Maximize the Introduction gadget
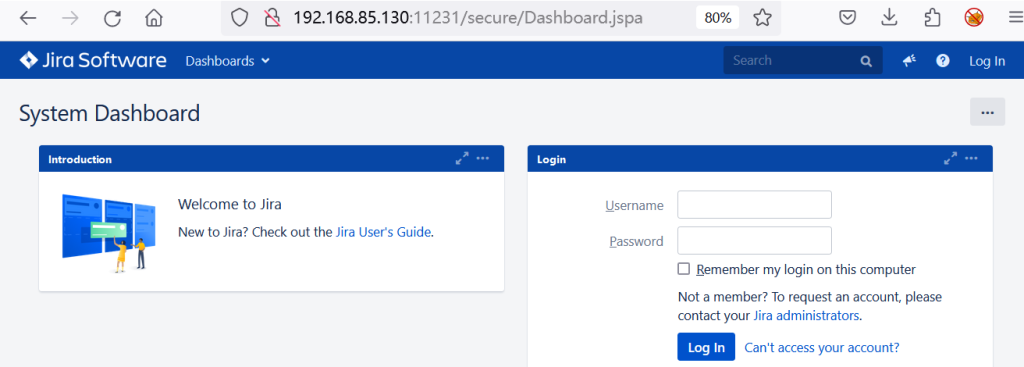Screen dimensions: 1024x367 pyautogui.click(x=462, y=159)
